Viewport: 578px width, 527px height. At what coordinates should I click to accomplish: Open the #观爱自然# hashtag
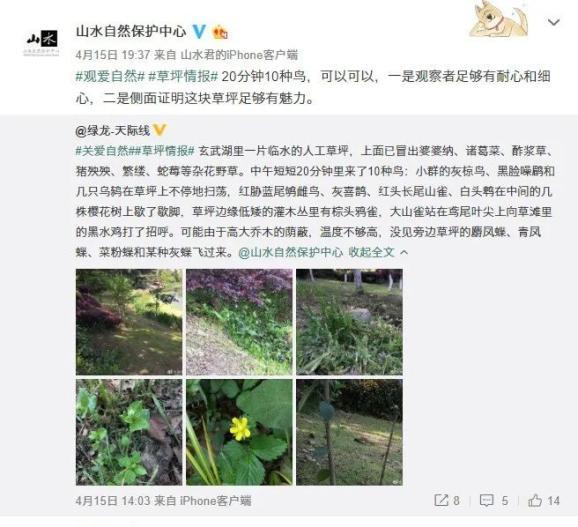110,77
